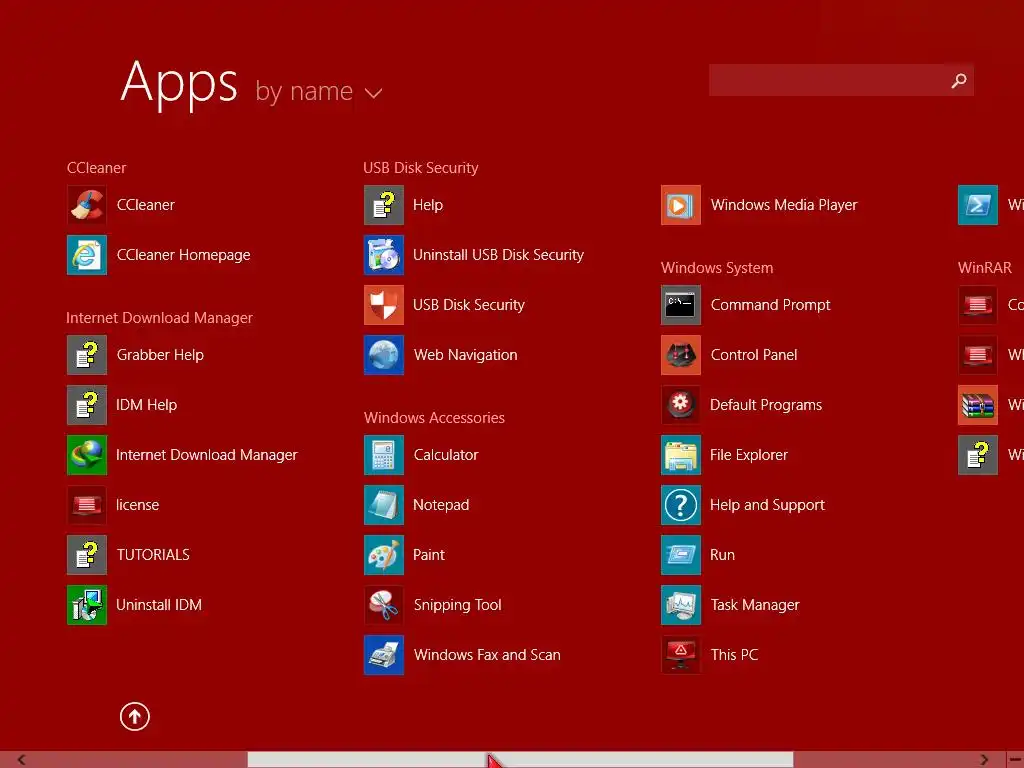Click the horizontal scrollbar thumb
The image size is (1024, 768).
520,760
